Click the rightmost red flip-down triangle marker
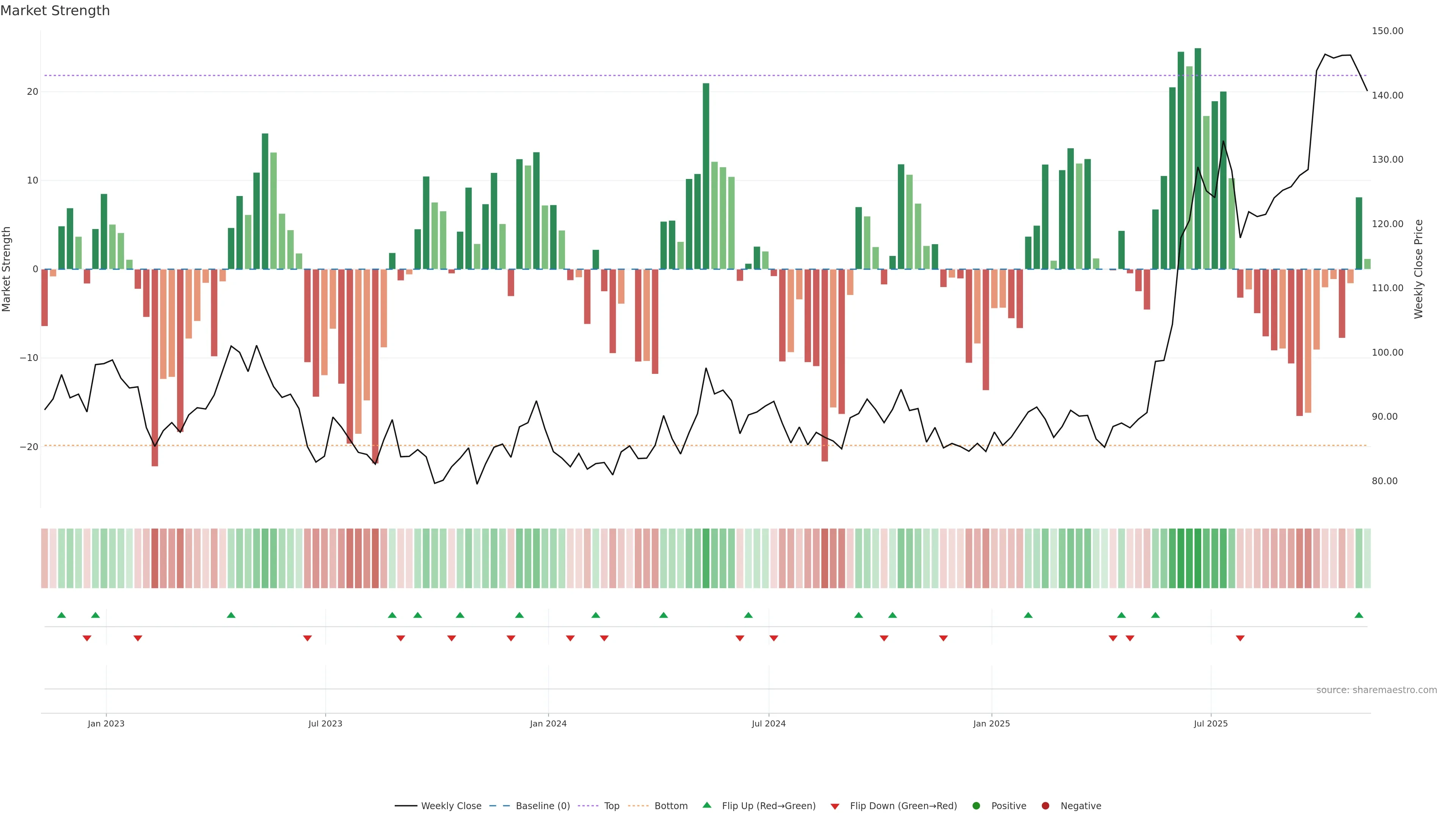This screenshot has height=819, width=1456. coord(1240,638)
